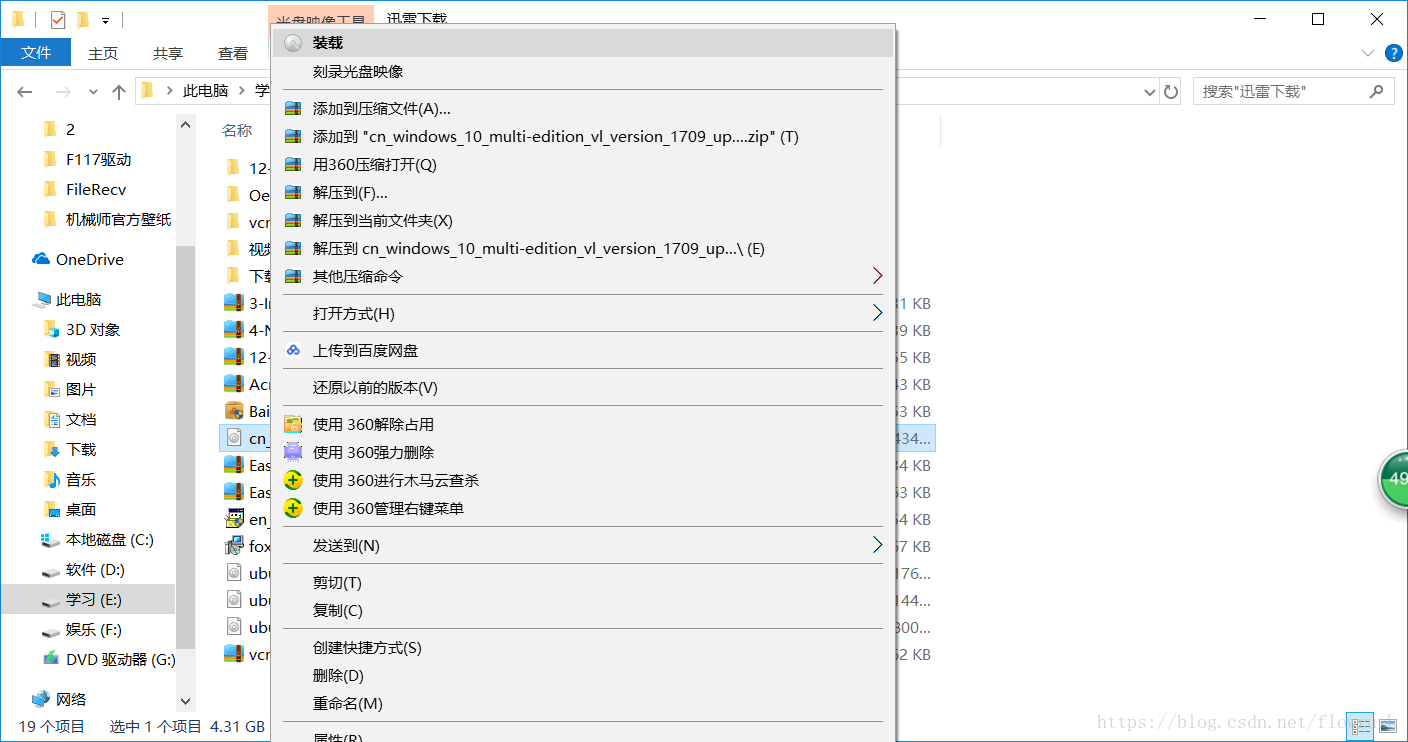
Task: Click the OneDrive cloud icon in the sidebar
Action: (x=41, y=259)
